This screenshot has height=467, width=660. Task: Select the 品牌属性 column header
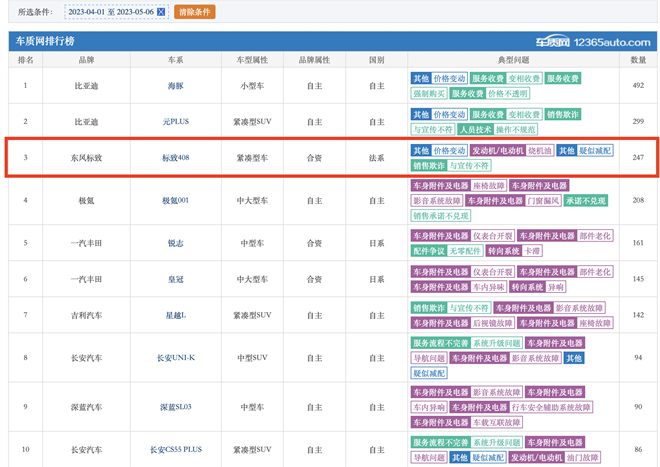coord(314,60)
